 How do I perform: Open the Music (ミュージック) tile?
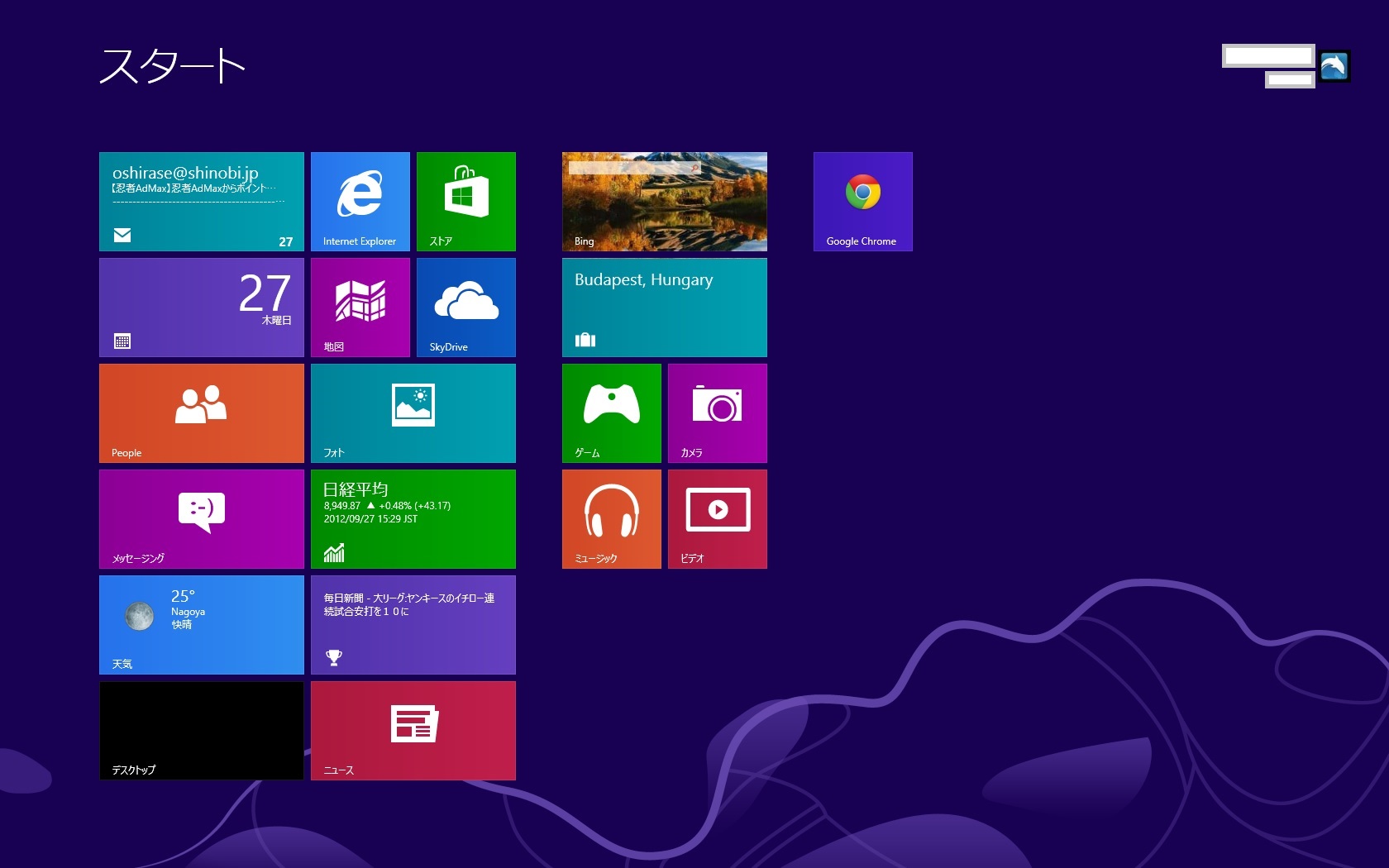pos(612,519)
